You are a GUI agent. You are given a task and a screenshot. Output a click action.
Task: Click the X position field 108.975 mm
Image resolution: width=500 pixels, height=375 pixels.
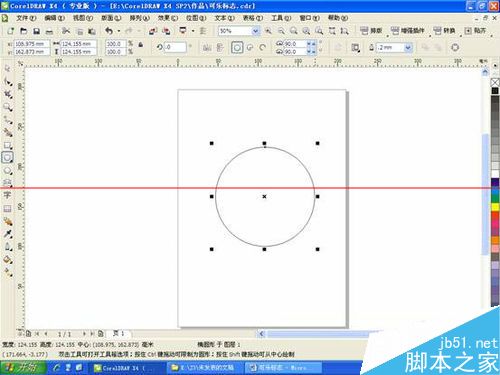[32, 44]
